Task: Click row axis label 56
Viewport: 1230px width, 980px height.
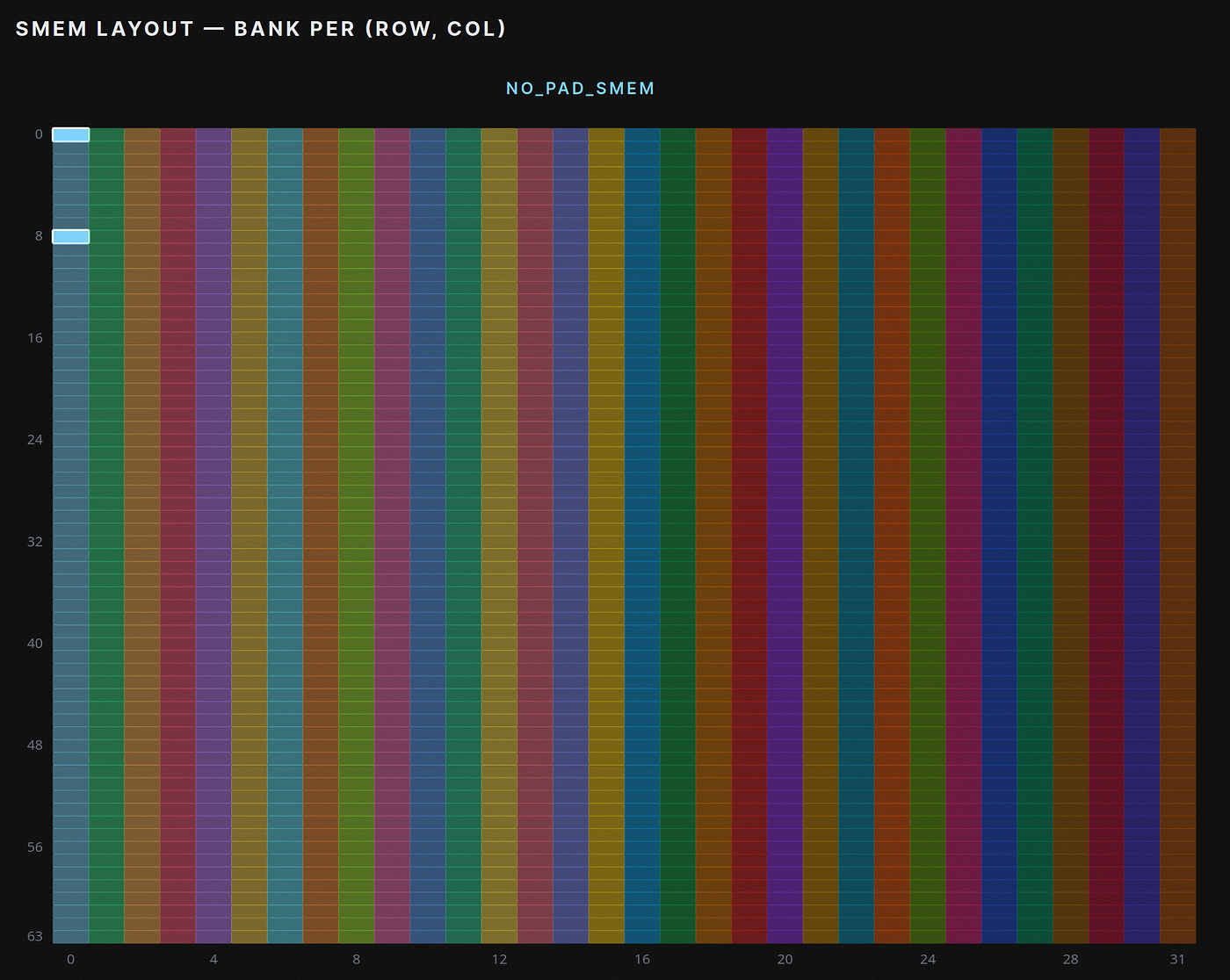Action: (35, 847)
